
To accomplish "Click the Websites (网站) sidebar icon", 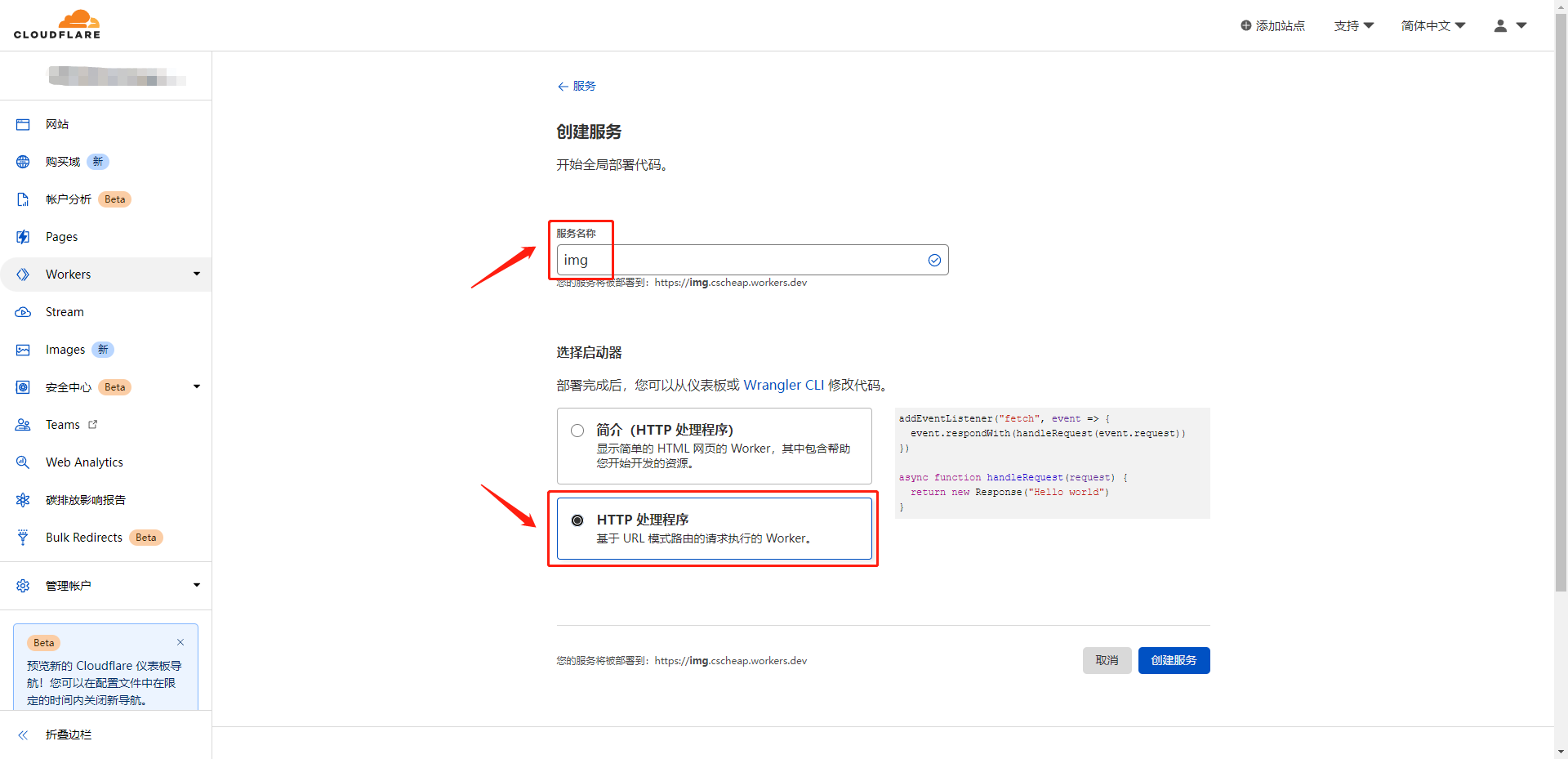I will 23,124.
